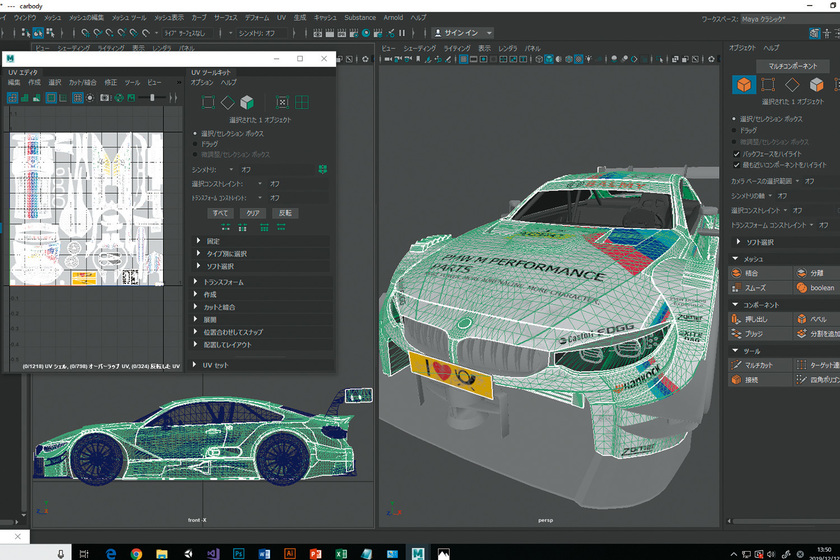Click the camera snapshot icon in UV Editor toolbar
This screenshot has width=840, height=560.
[x=105, y=98]
